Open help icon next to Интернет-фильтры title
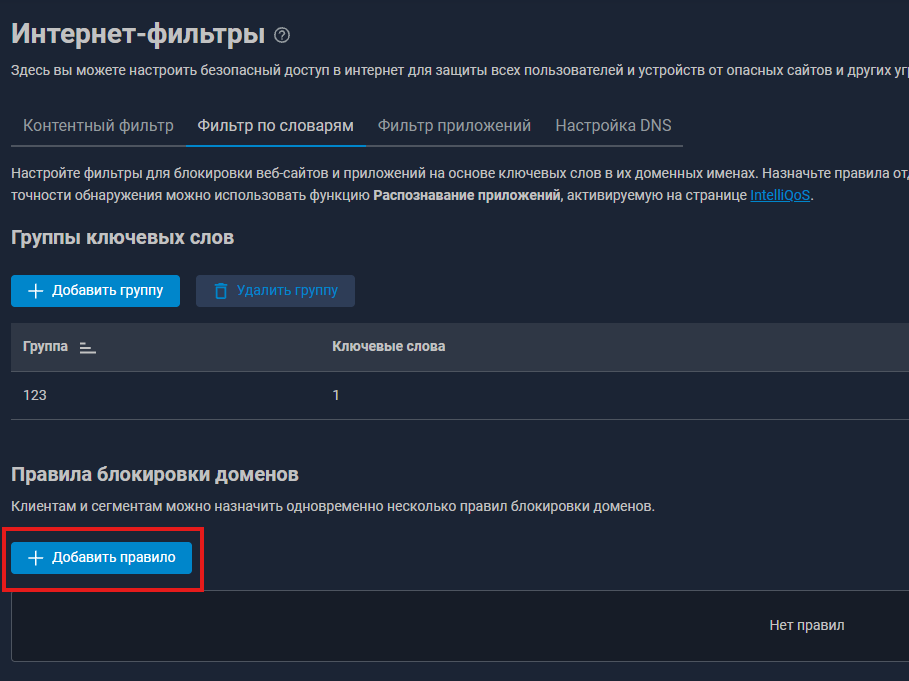The image size is (909, 681). (282, 35)
